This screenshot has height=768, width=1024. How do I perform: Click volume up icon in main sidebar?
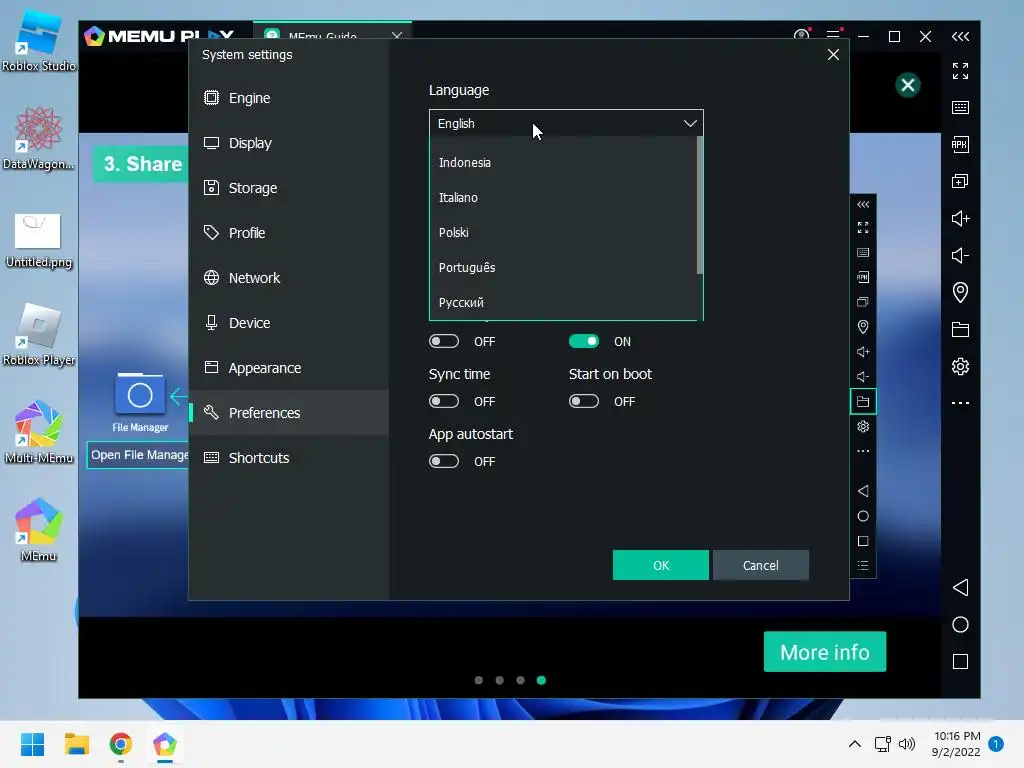click(960, 218)
